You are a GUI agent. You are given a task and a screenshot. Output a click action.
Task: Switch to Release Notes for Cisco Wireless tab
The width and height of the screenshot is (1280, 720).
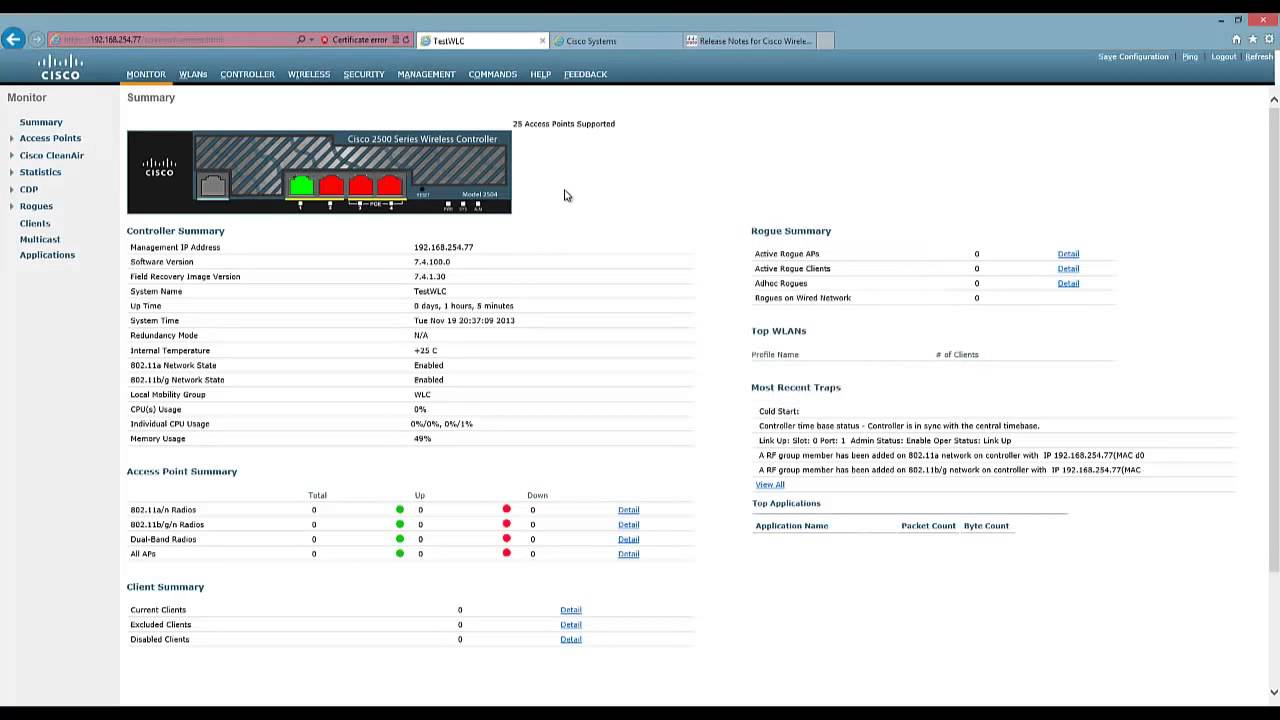tap(750, 41)
